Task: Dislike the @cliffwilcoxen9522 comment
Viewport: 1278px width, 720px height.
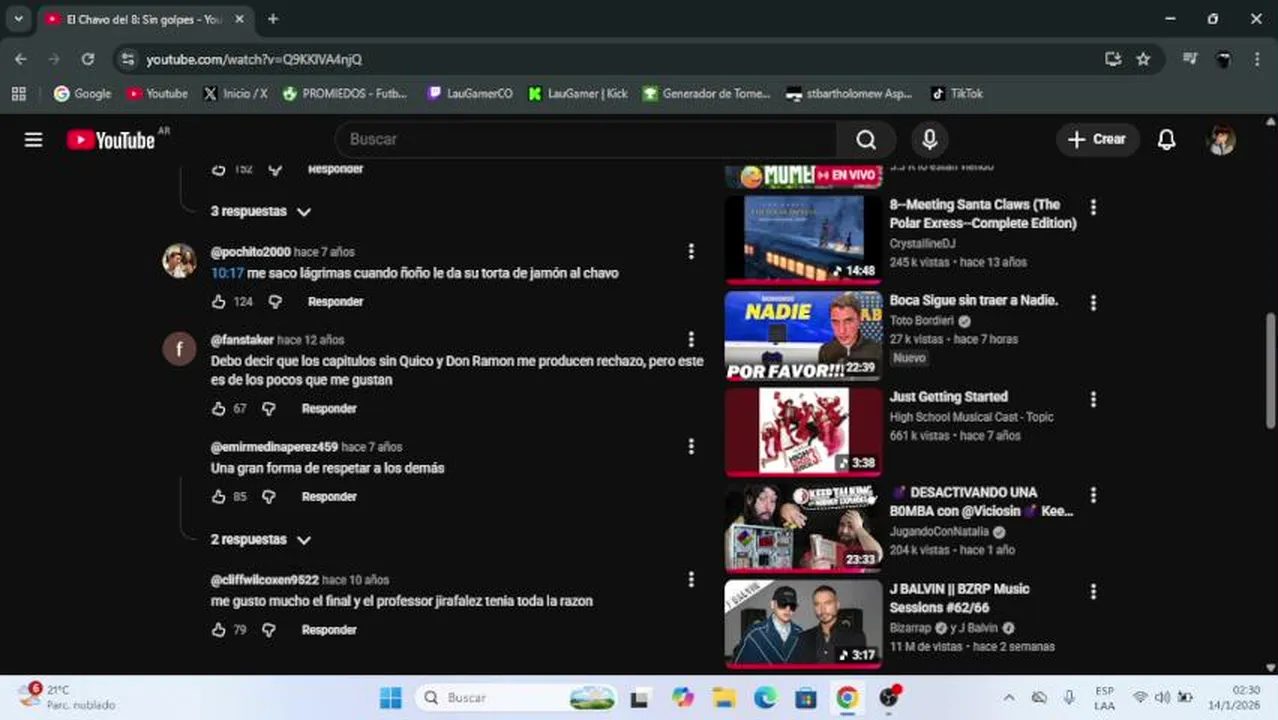Action: [269, 629]
